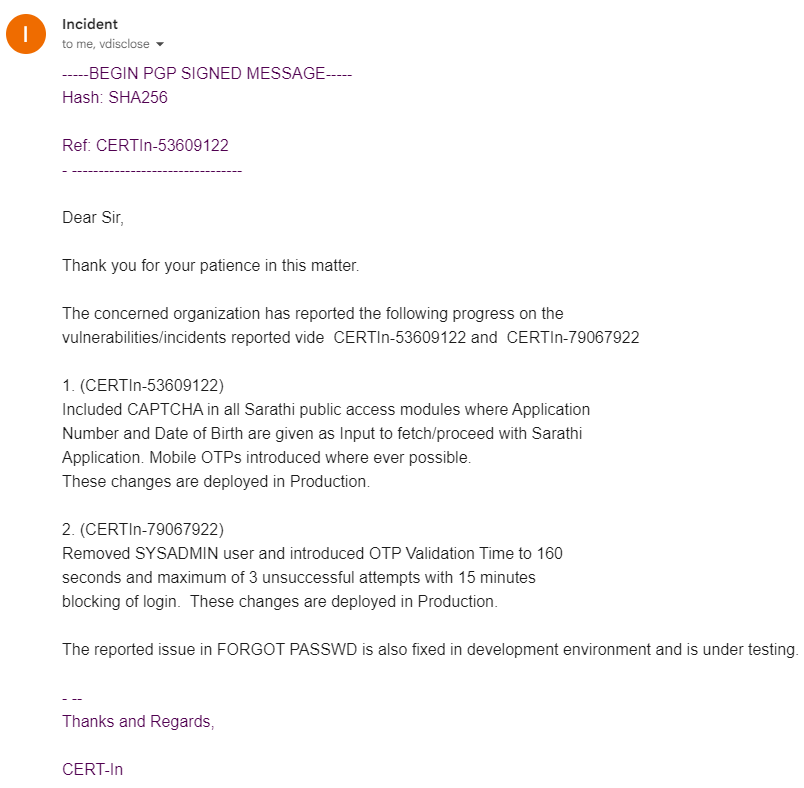Click the dashed separator line below Ref
The height and width of the screenshot is (788, 804).
(152, 170)
